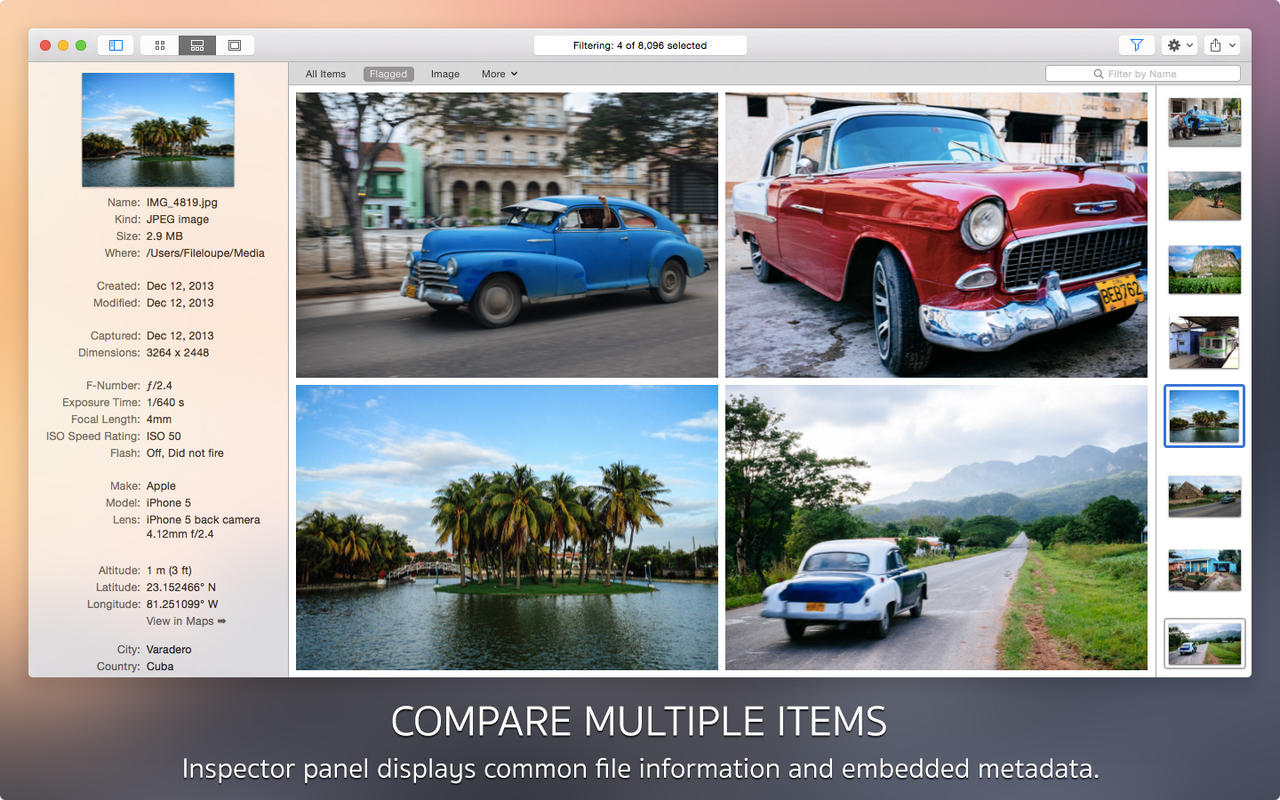This screenshot has width=1280, height=800.
Task: Click the Longitude value 81.251099° W
Action: (182, 604)
